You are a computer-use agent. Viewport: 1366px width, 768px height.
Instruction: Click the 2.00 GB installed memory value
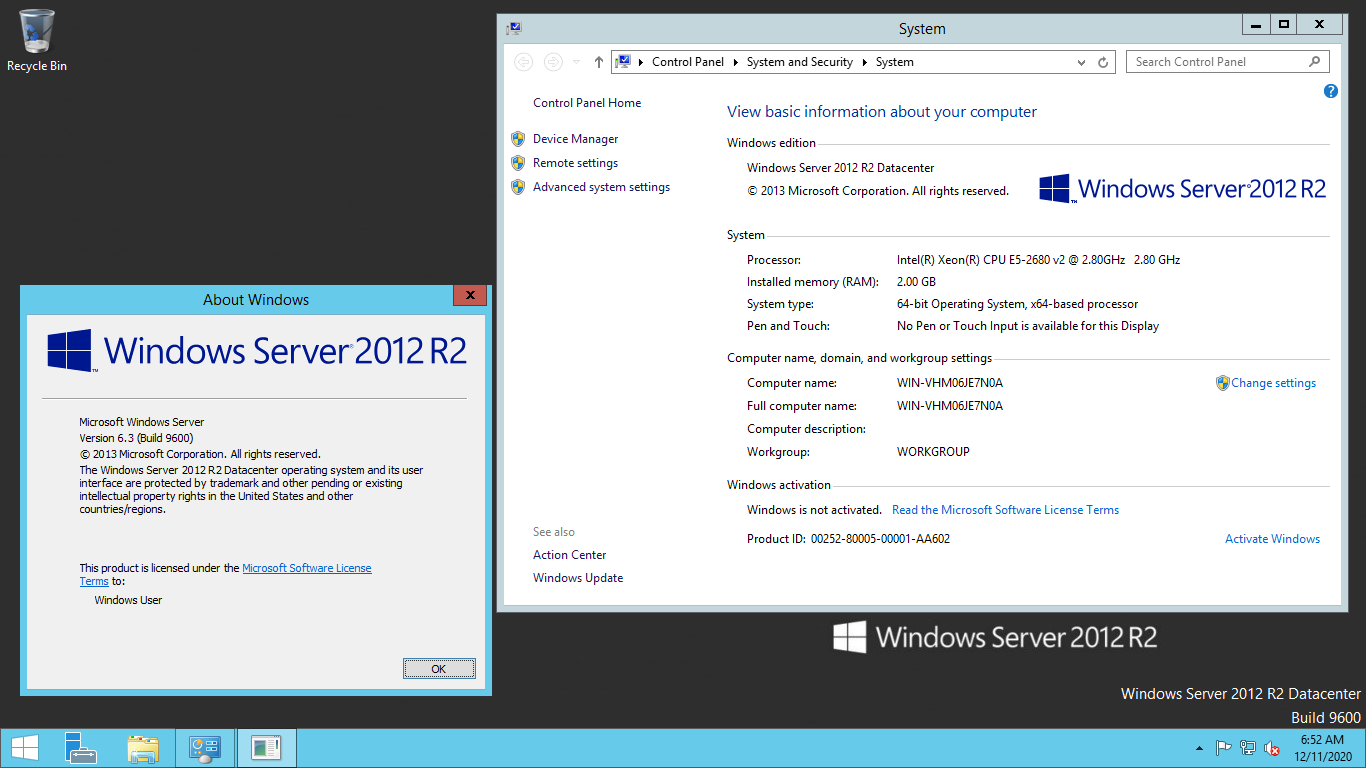tap(916, 282)
